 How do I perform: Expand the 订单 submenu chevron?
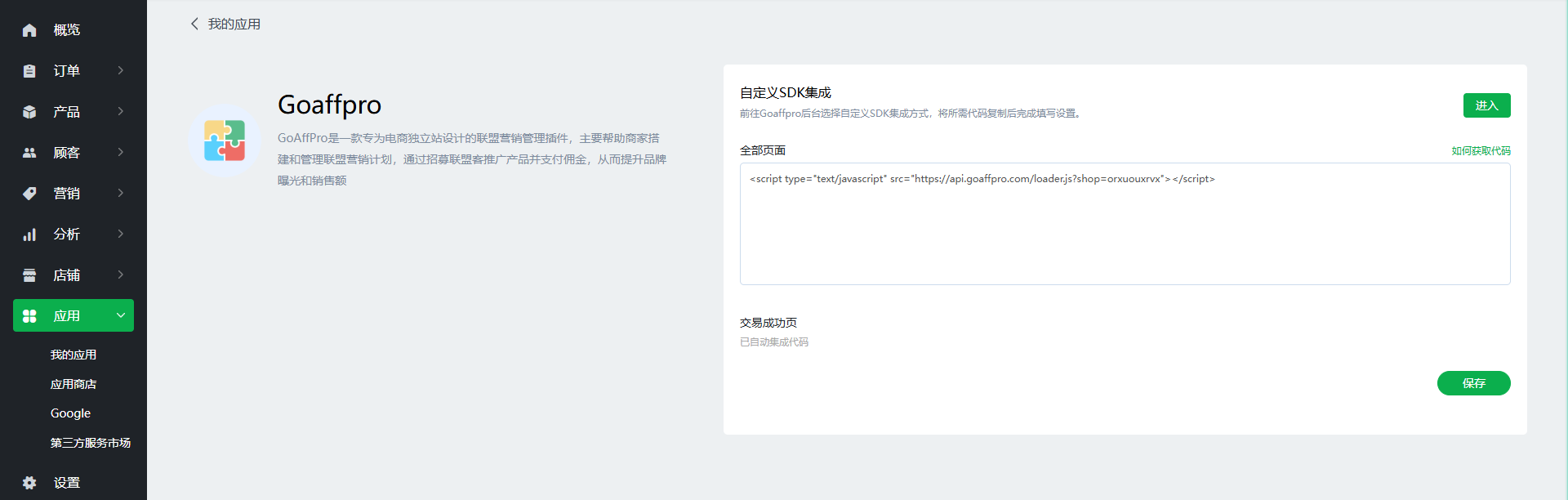tap(121, 70)
